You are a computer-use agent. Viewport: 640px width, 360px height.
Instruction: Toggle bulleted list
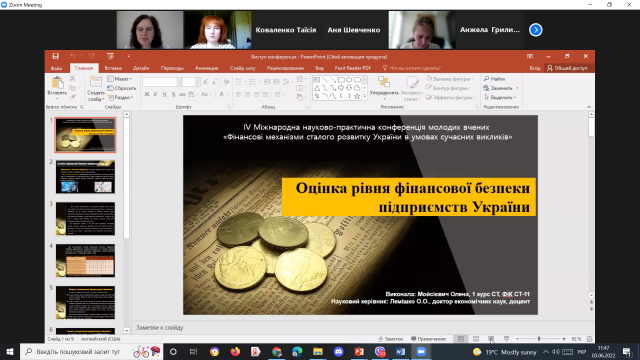(240, 82)
